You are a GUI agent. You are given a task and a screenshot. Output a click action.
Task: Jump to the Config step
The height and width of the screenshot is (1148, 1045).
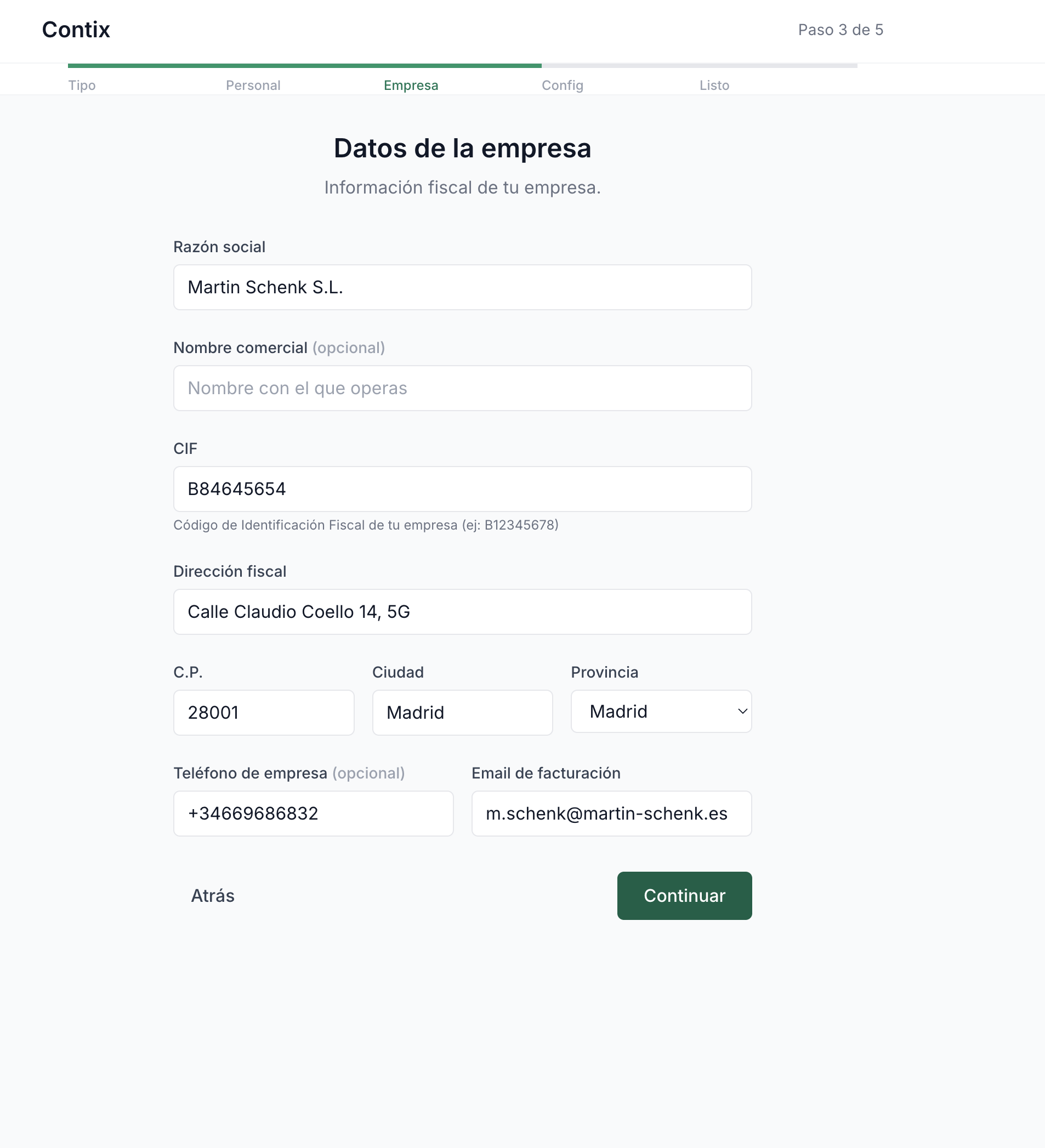562,85
